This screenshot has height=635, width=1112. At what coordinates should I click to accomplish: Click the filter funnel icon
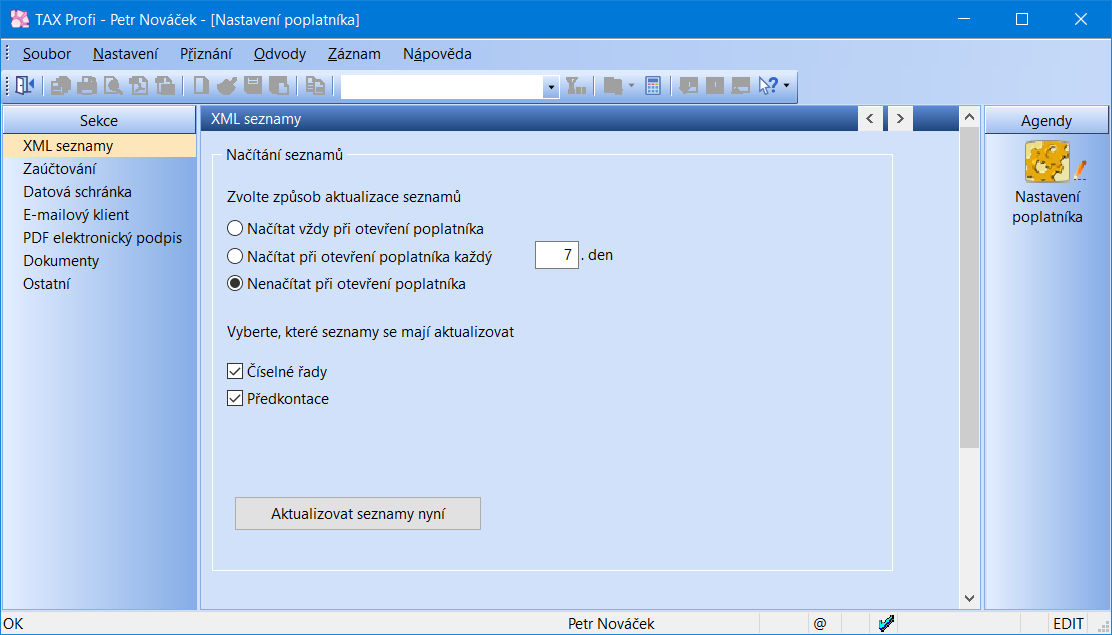576,86
